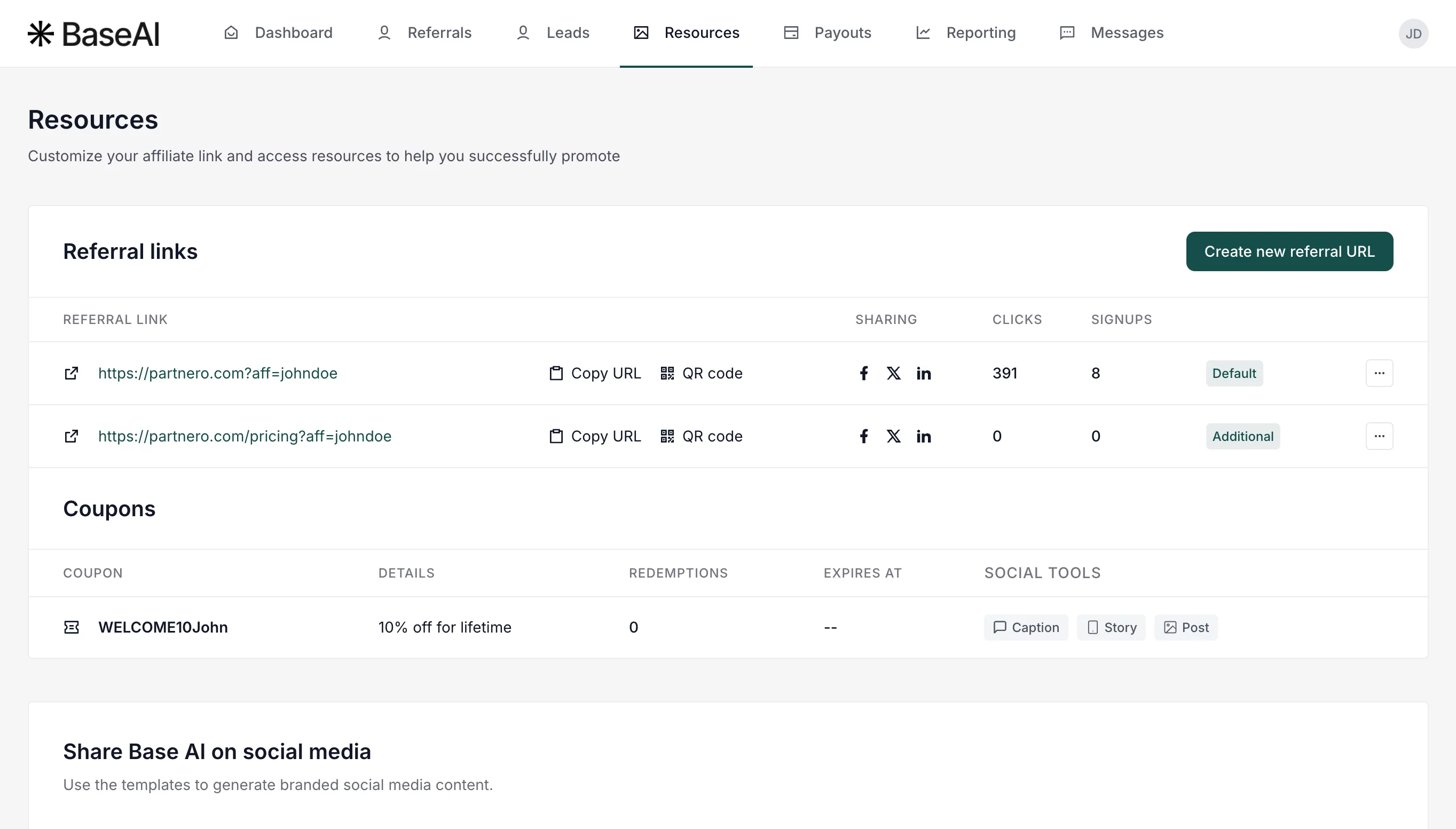This screenshot has height=829, width=1456.
Task: Click the WELCOME10John coupon ticket icon
Action: pyautogui.click(x=71, y=627)
